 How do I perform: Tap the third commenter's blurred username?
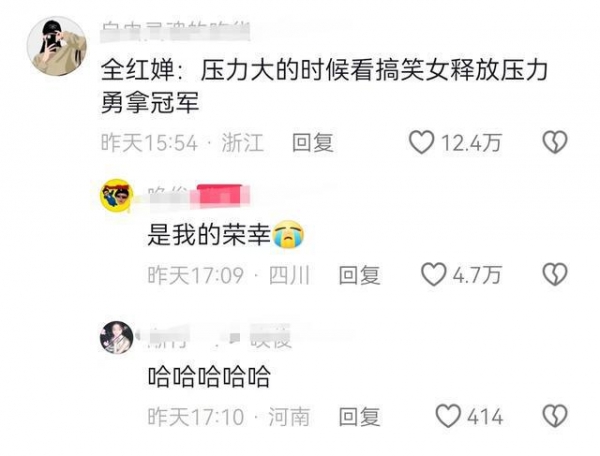coord(220,337)
